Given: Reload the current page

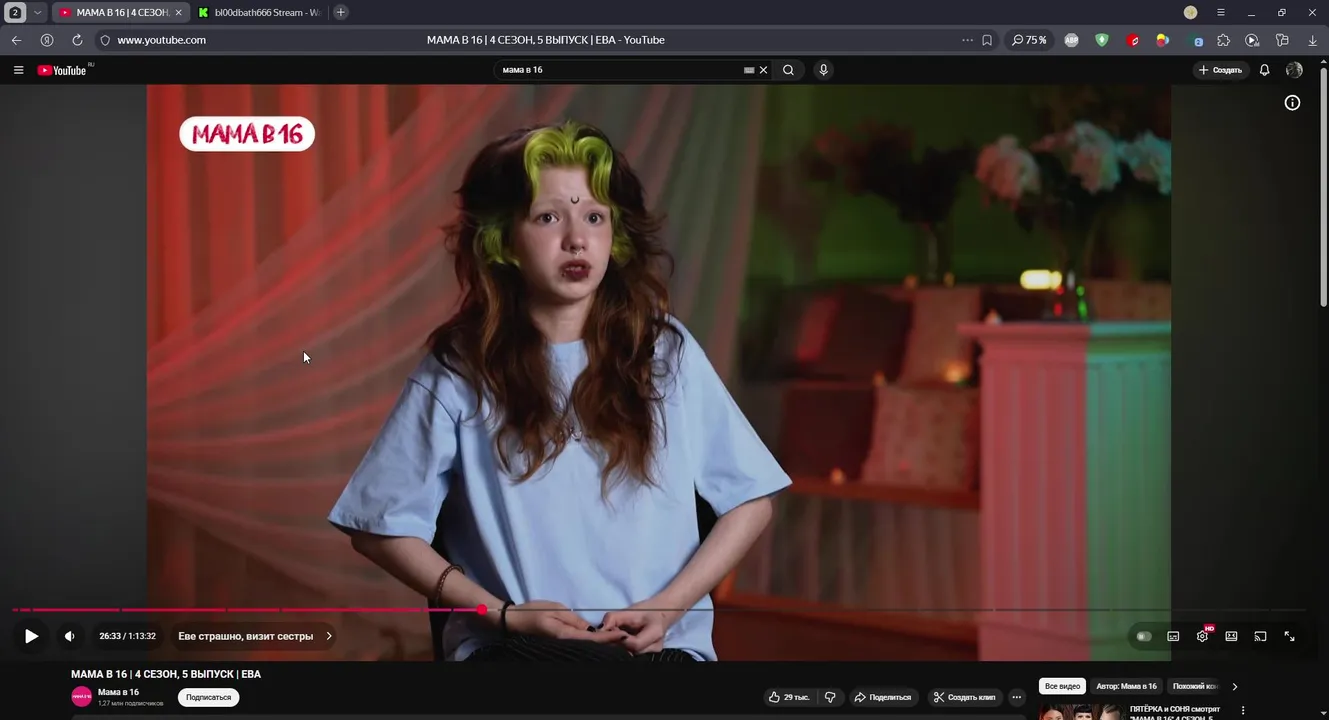Looking at the screenshot, I should 77,40.
